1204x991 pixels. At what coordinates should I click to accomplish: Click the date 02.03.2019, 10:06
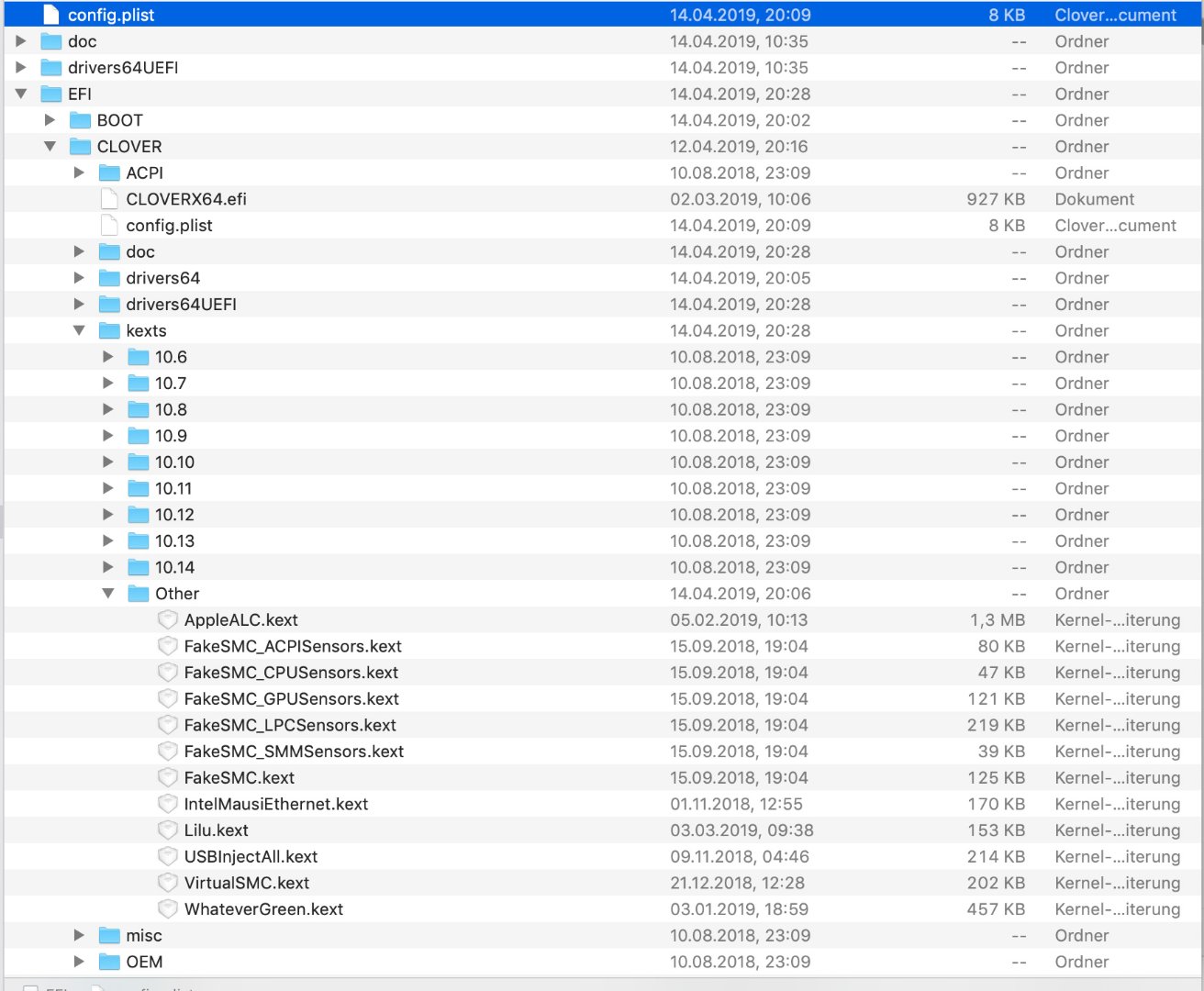[741, 199]
